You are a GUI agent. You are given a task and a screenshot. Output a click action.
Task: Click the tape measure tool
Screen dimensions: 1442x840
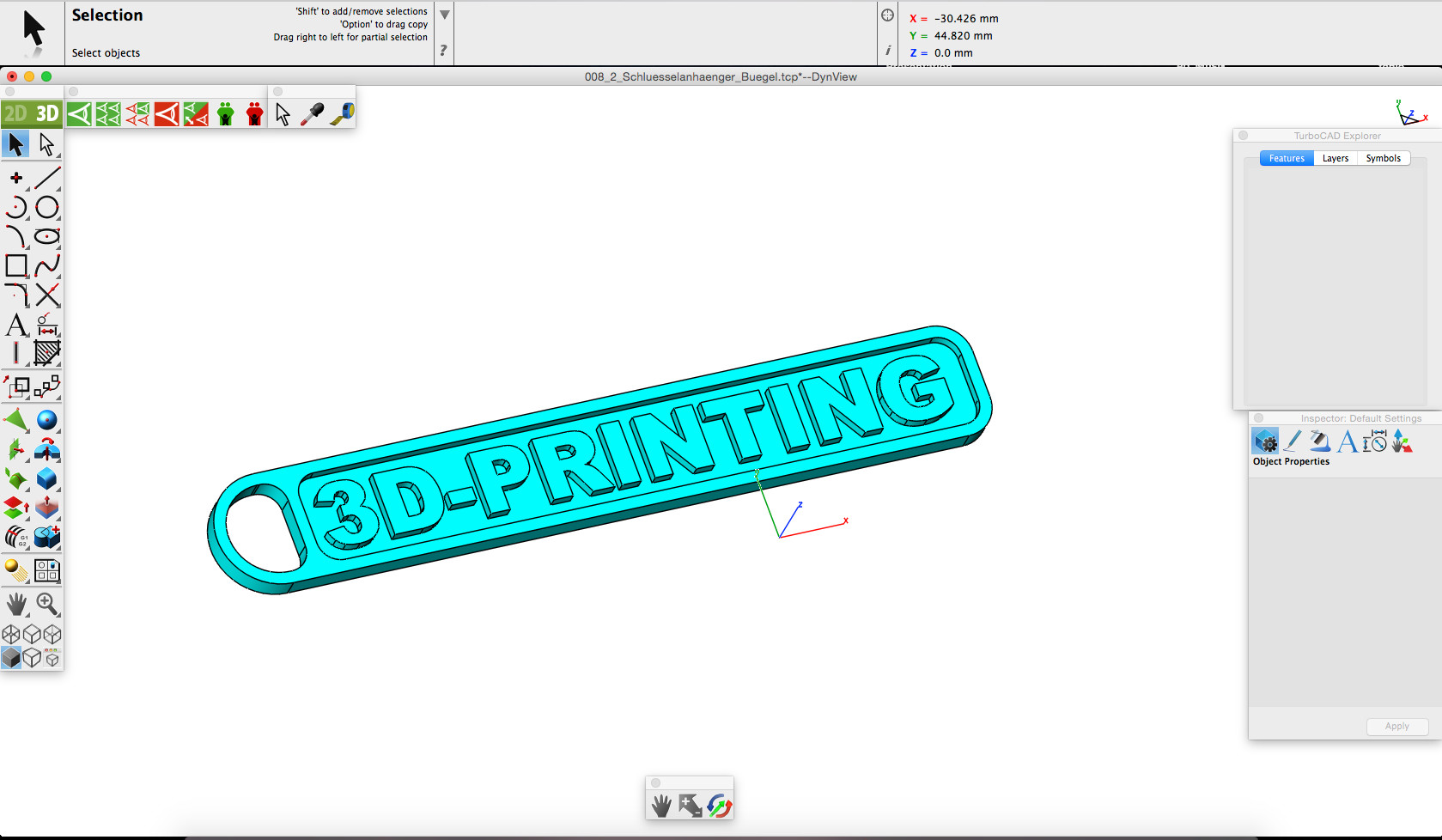[x=342, y=114]
